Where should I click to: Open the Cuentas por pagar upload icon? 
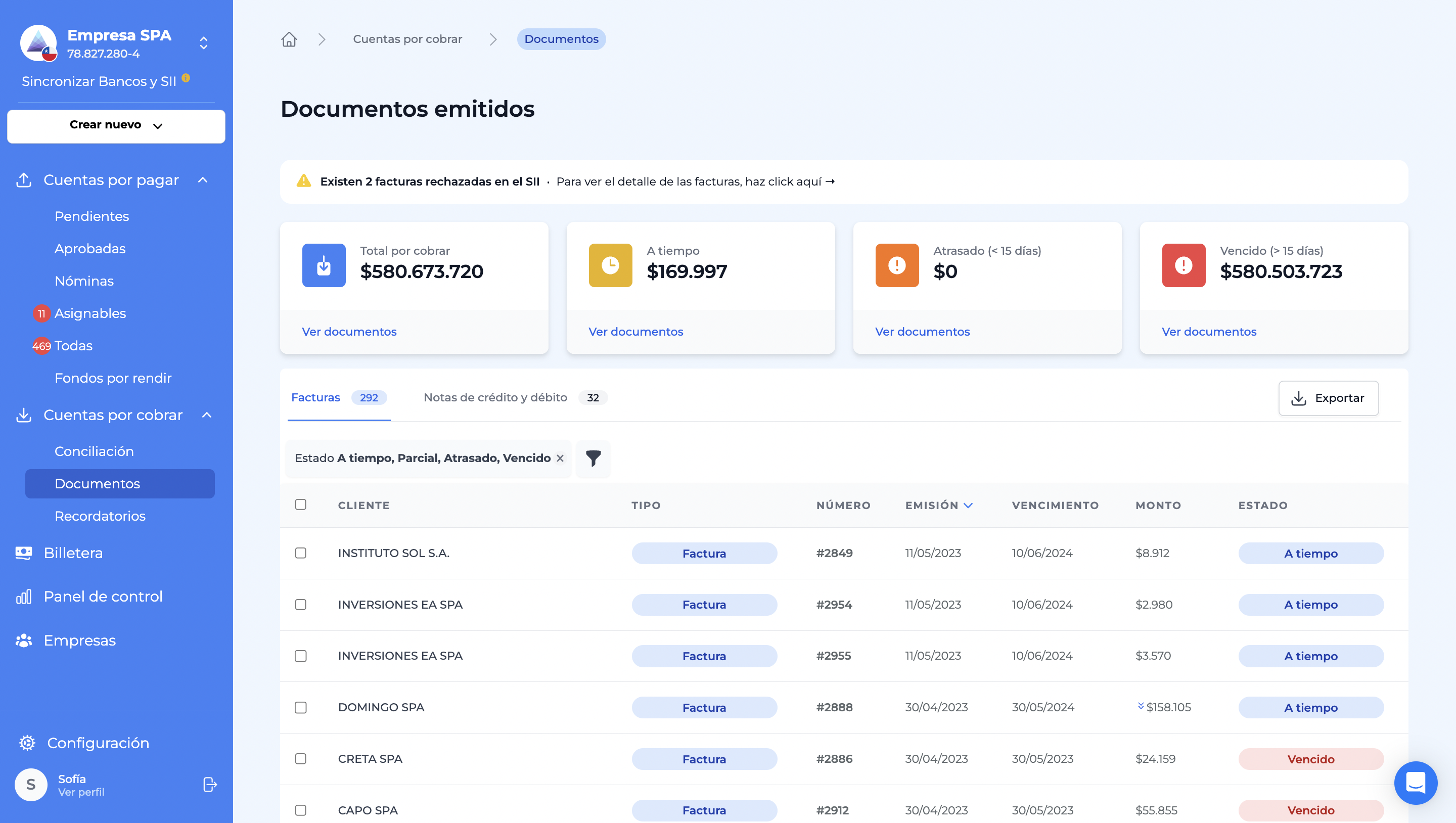[24, 180]
